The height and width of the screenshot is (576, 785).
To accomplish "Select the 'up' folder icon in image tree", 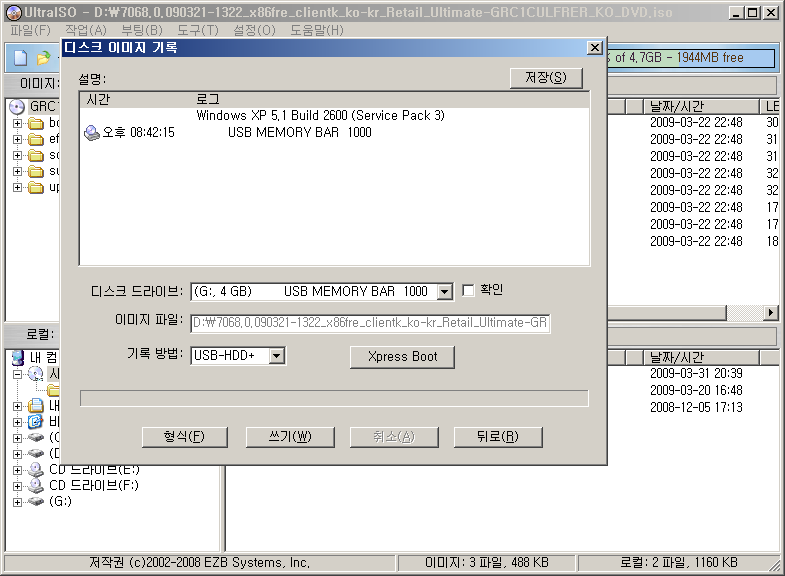I will point(36,187).
